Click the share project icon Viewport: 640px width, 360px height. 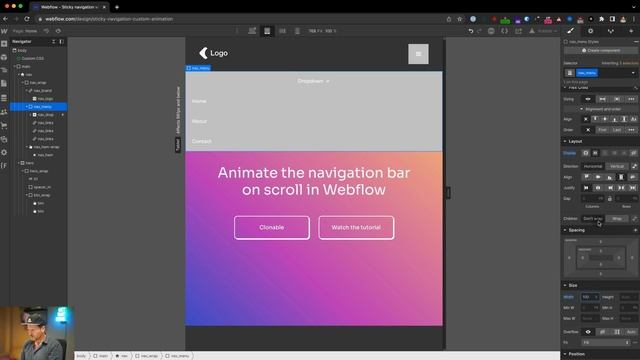(518, 31)
